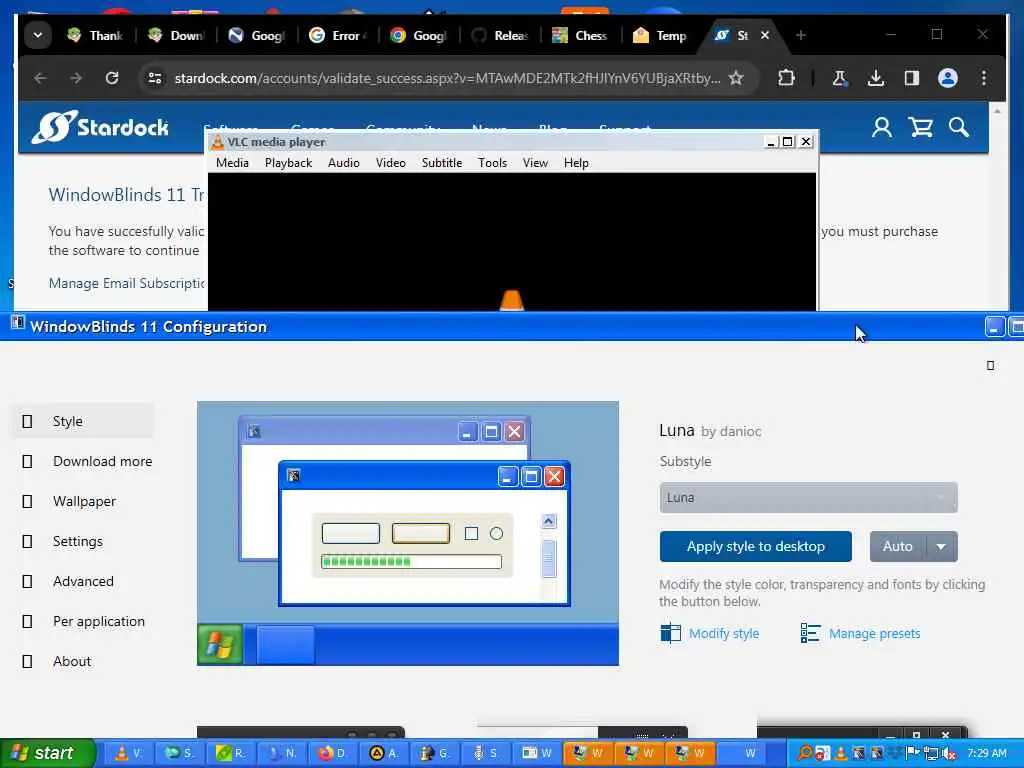
Task: Open the Substyle Luna dropdown
Action: [x=808, y=498]
